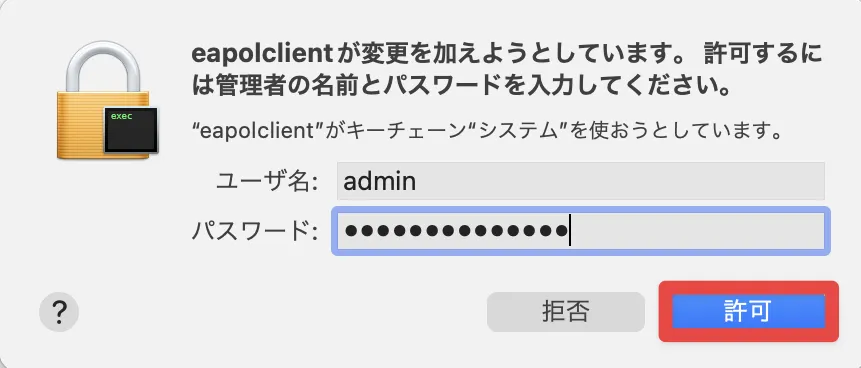
Task: Focus the ユーザ名 input field
Action: (x=580, y=181)
